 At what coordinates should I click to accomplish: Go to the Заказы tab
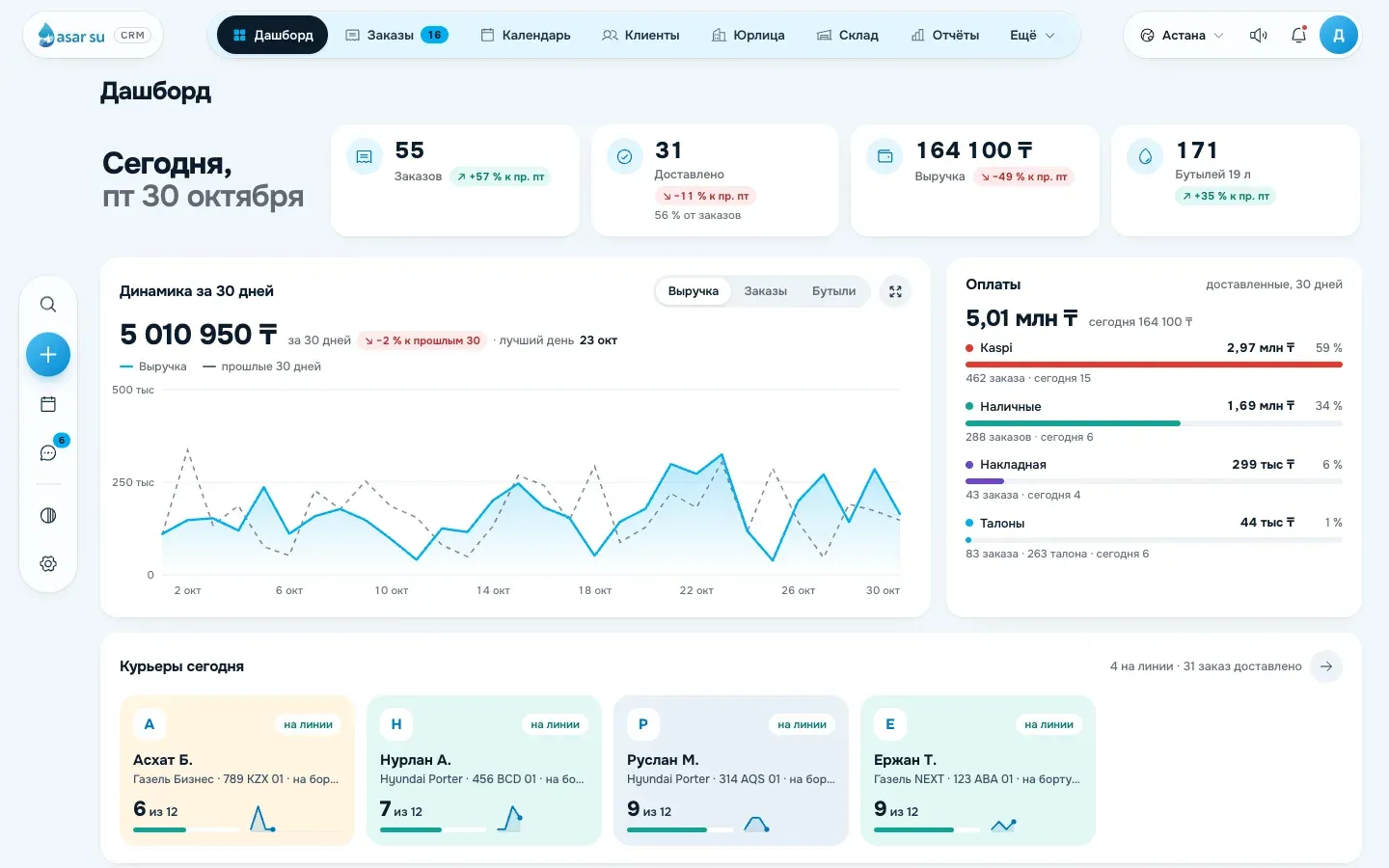click(x=396, y=36)
